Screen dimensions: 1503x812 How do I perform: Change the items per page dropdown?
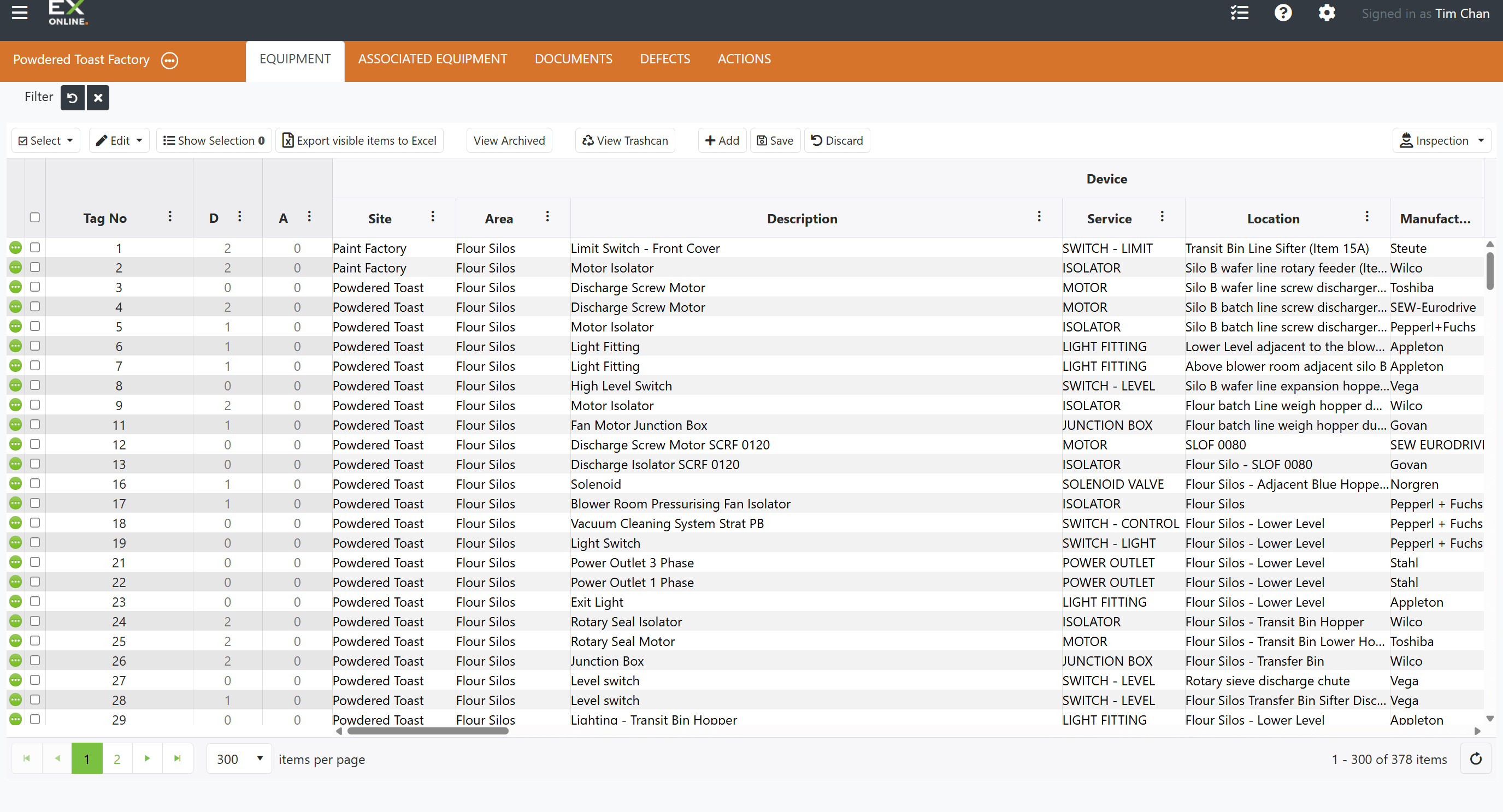tap(239, 759)
